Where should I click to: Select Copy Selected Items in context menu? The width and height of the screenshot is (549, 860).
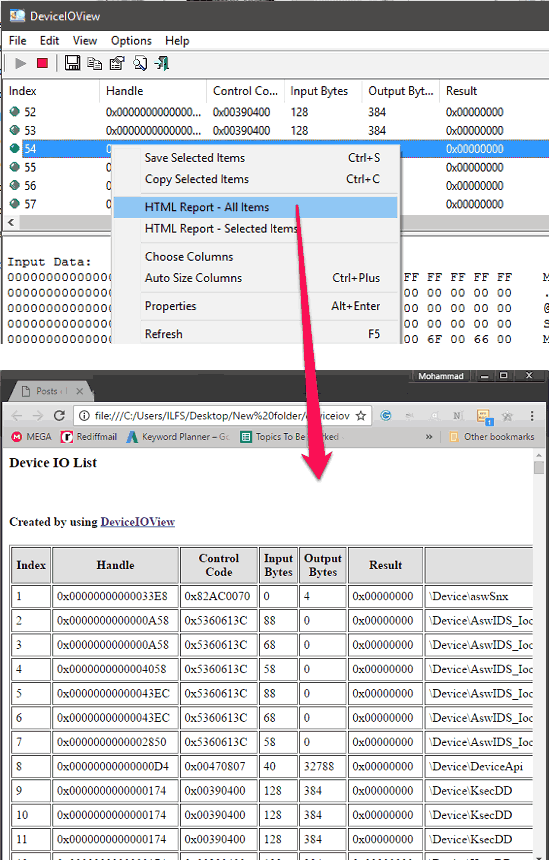point(256,179)
